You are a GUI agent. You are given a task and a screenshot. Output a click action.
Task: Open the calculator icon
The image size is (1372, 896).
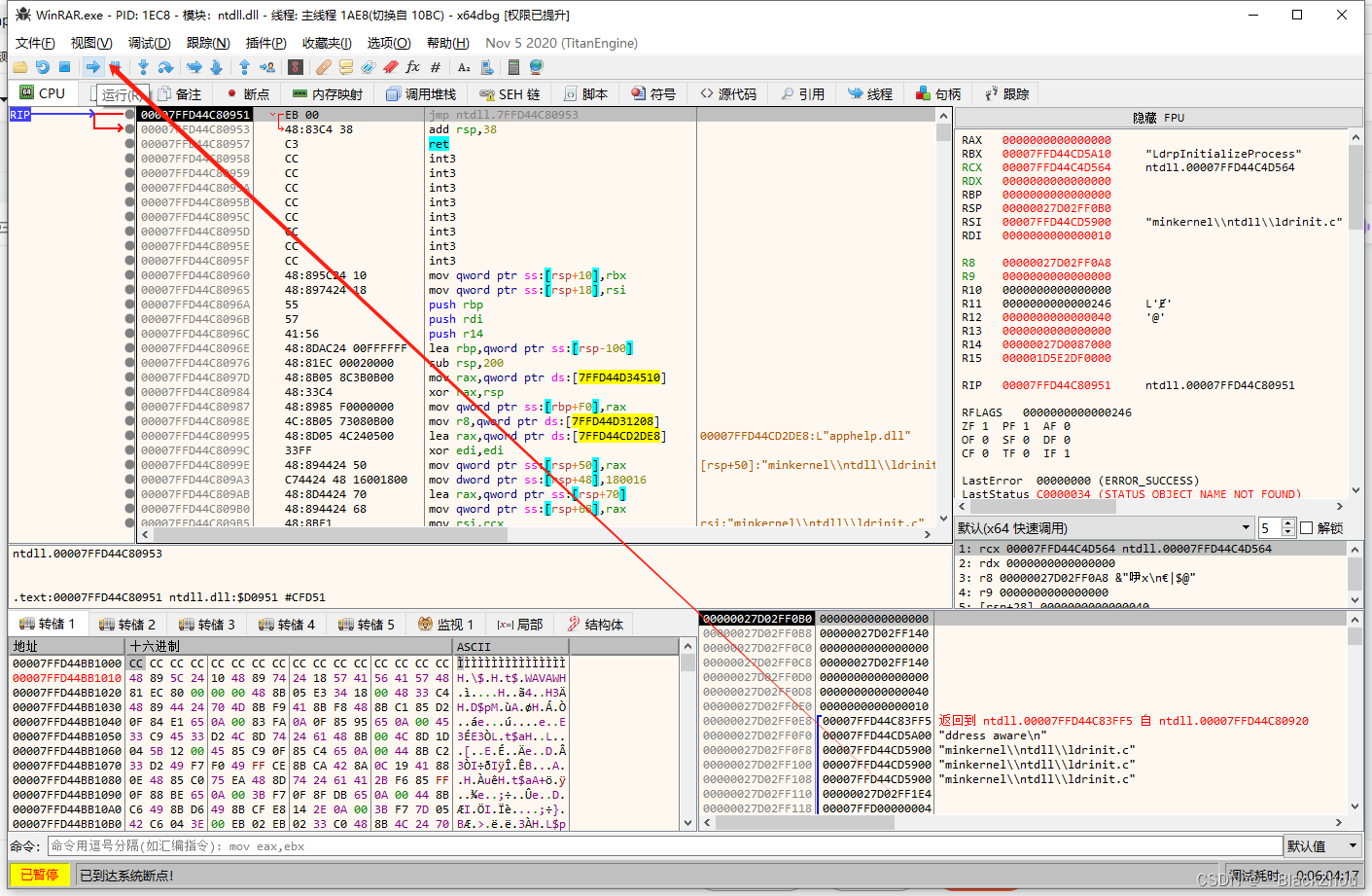513,67
